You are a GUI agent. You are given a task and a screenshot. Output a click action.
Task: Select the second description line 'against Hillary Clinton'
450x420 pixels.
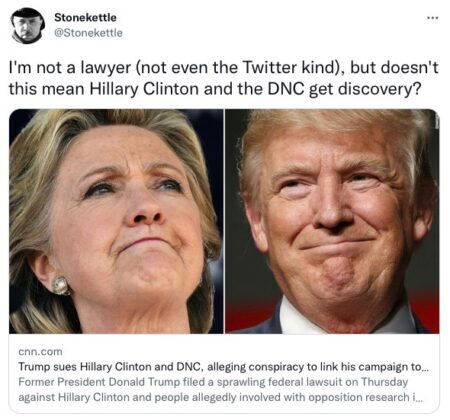(221, 397)
